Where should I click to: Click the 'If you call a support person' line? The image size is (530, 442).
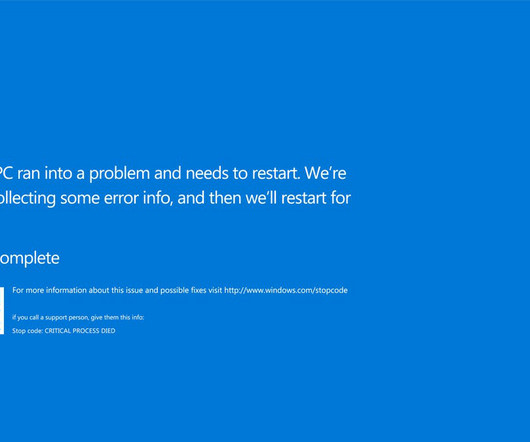click(x=78, y=317)
